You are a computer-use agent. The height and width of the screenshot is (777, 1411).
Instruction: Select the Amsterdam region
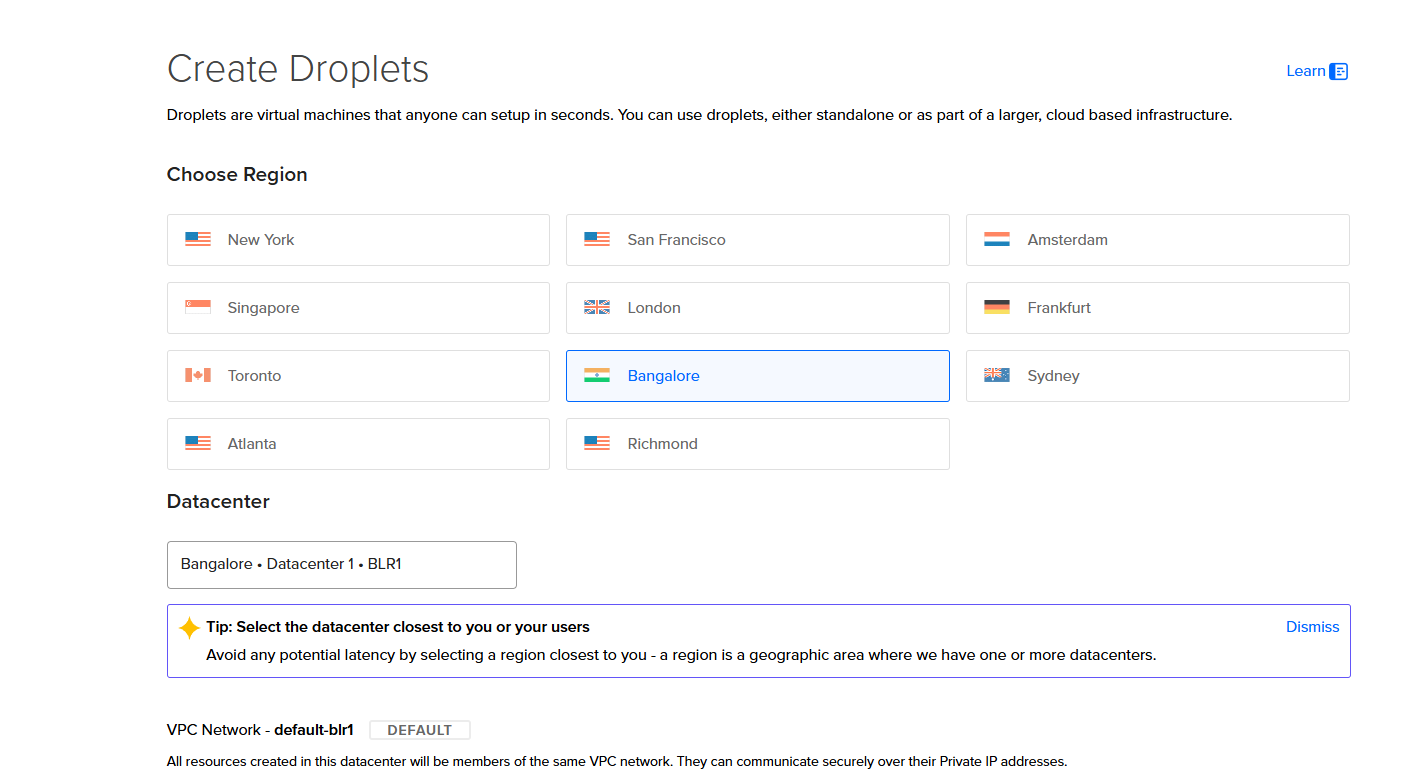pos(1157,239)
